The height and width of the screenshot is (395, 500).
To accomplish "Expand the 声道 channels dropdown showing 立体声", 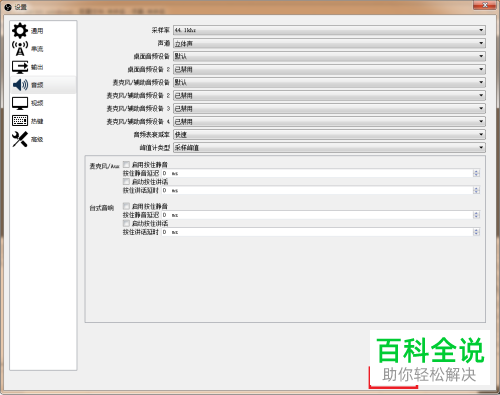I will click(329, 43).
